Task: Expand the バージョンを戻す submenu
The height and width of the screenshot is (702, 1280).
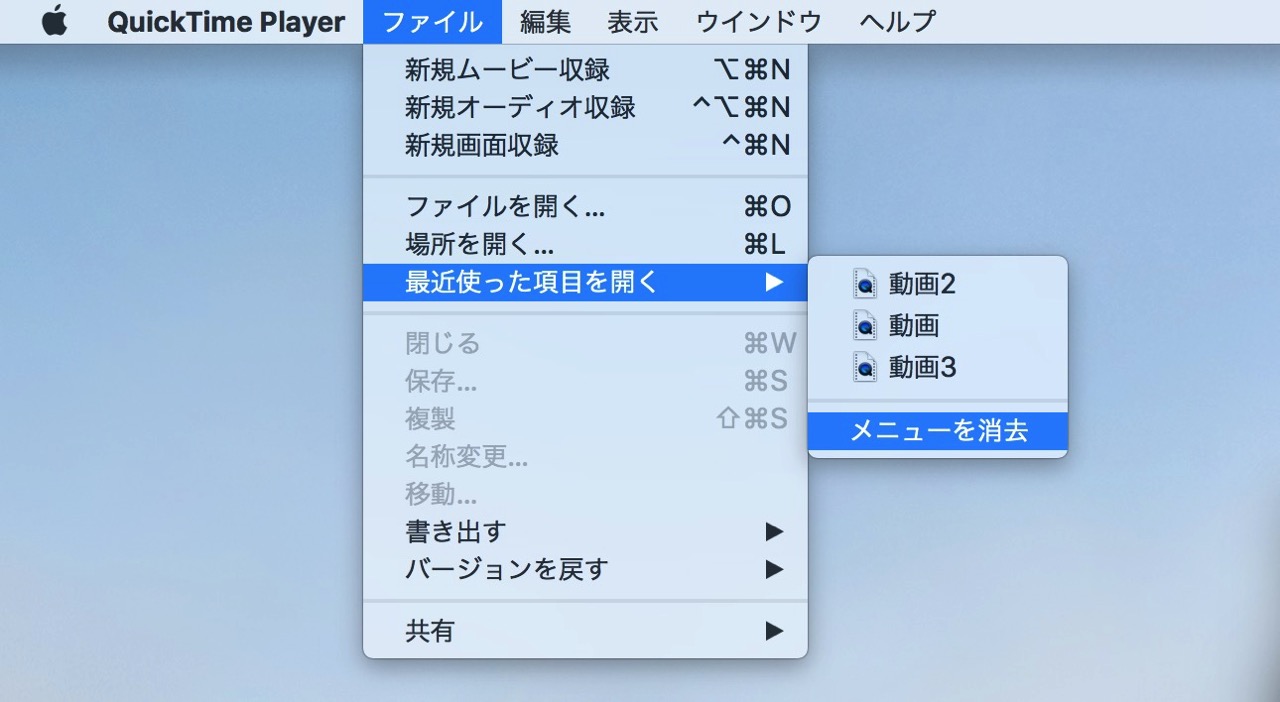Action: coord(585,569)
